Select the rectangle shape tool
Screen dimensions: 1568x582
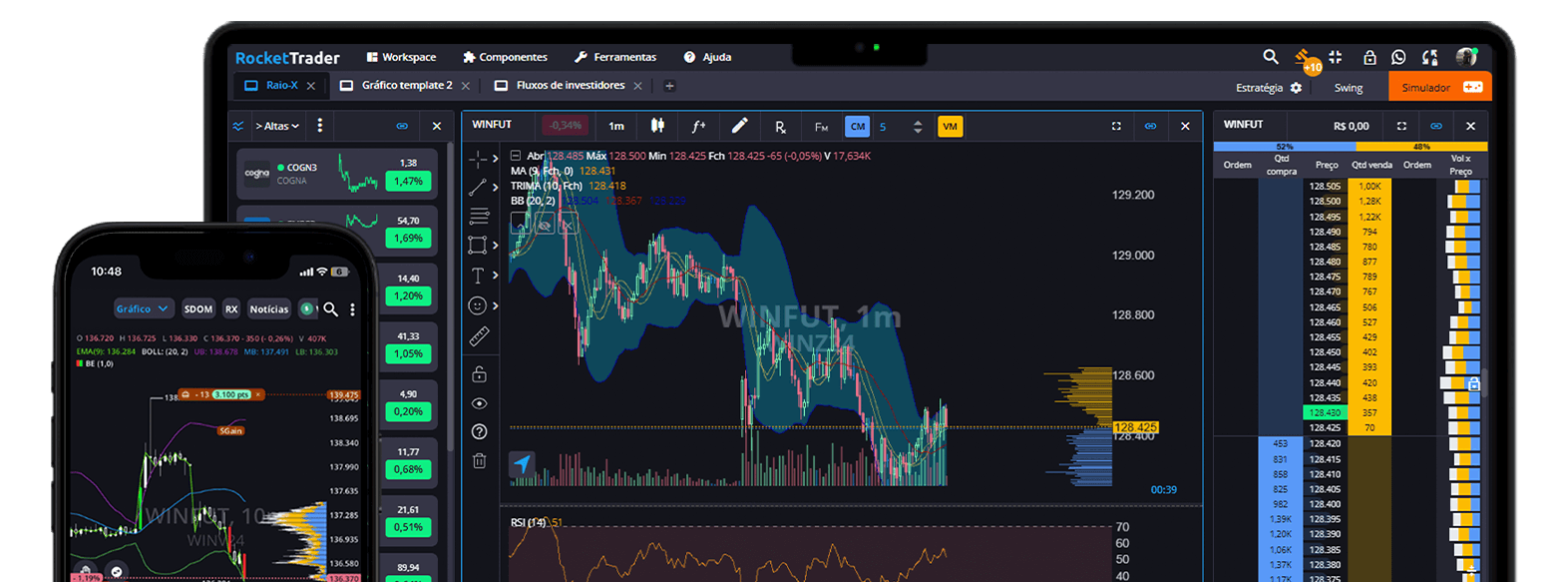(478, 245)
